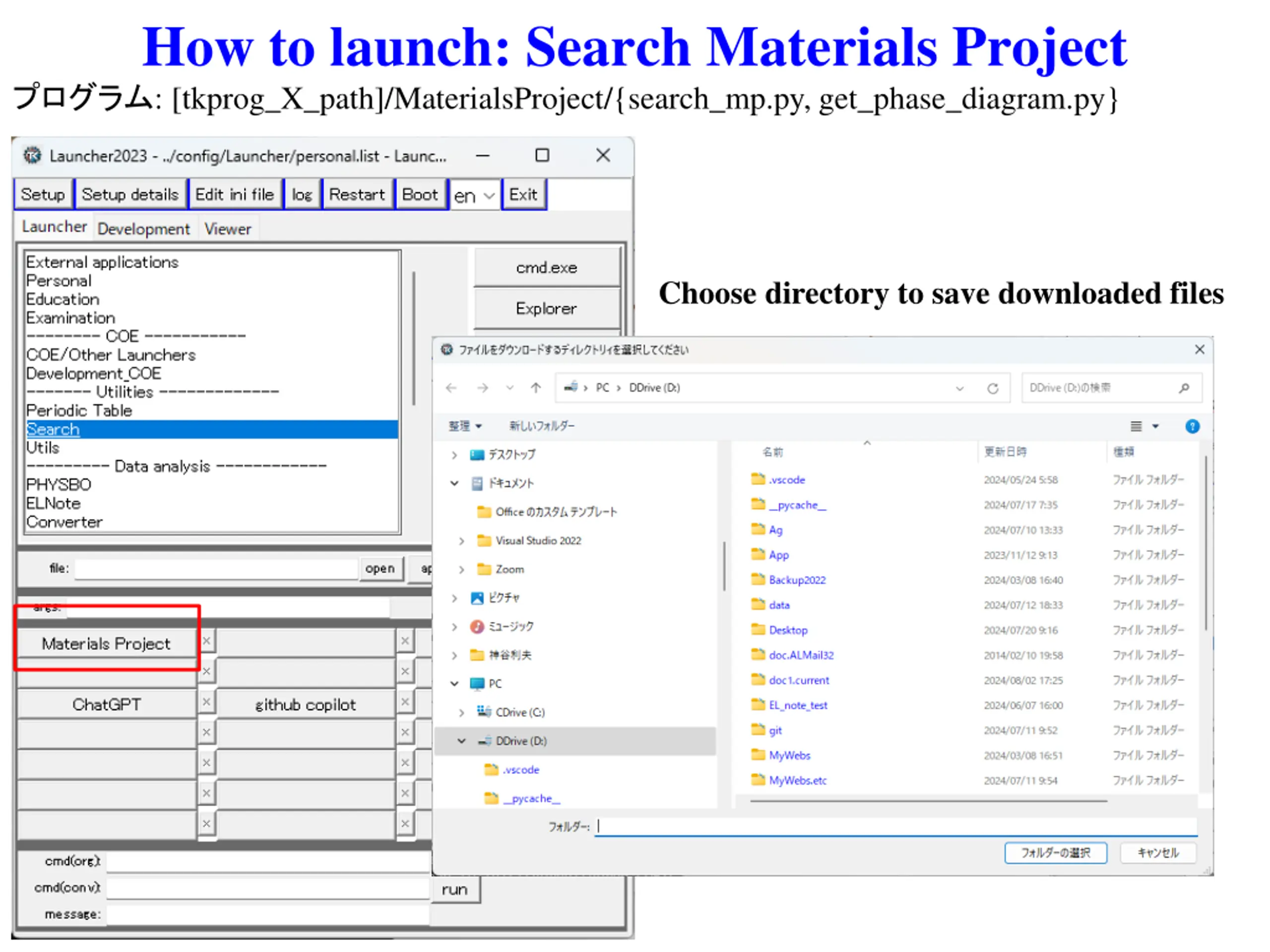
Task: Switch to the Development tab
Action: pos(143,229)
